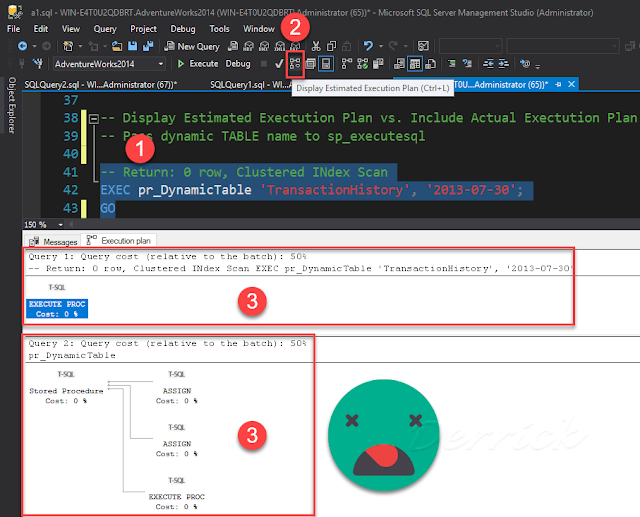Open an Analysis Services XMLA Query
Screen dimensions: 640x517
pos(280,46)
